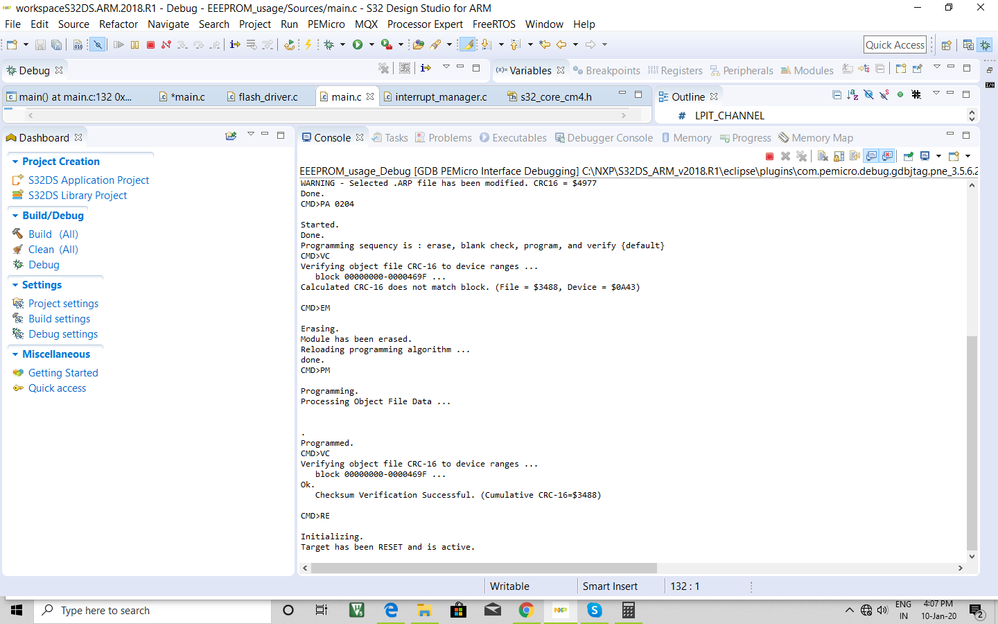Open the Refactor menu
Screen dimensions: 998x624
(118, 24)
